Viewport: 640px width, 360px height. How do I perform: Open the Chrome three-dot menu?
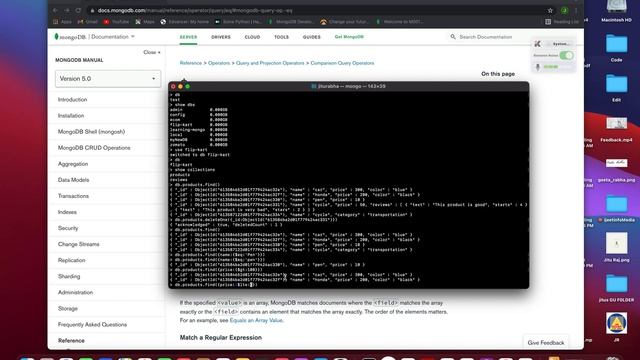point(576,11)
